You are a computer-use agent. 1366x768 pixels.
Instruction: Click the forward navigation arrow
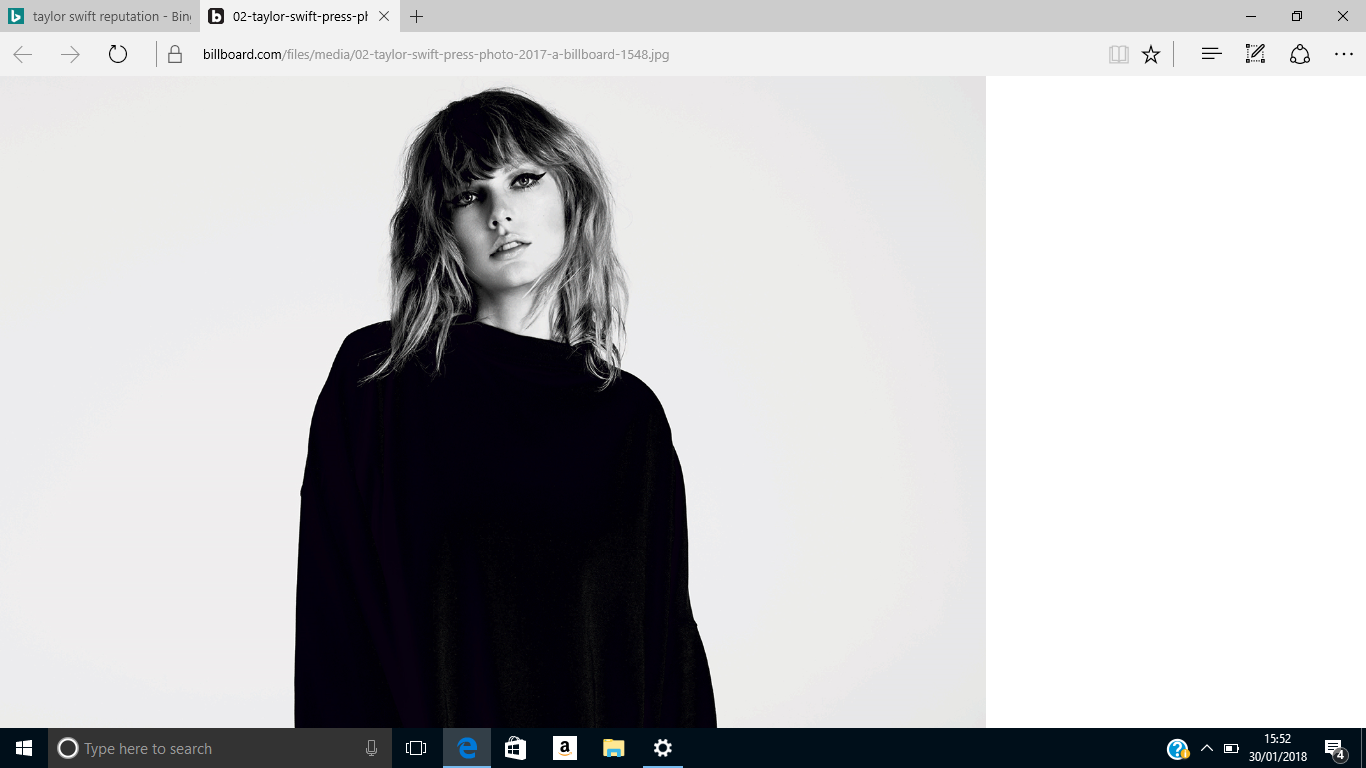click(x=70, y=55)
